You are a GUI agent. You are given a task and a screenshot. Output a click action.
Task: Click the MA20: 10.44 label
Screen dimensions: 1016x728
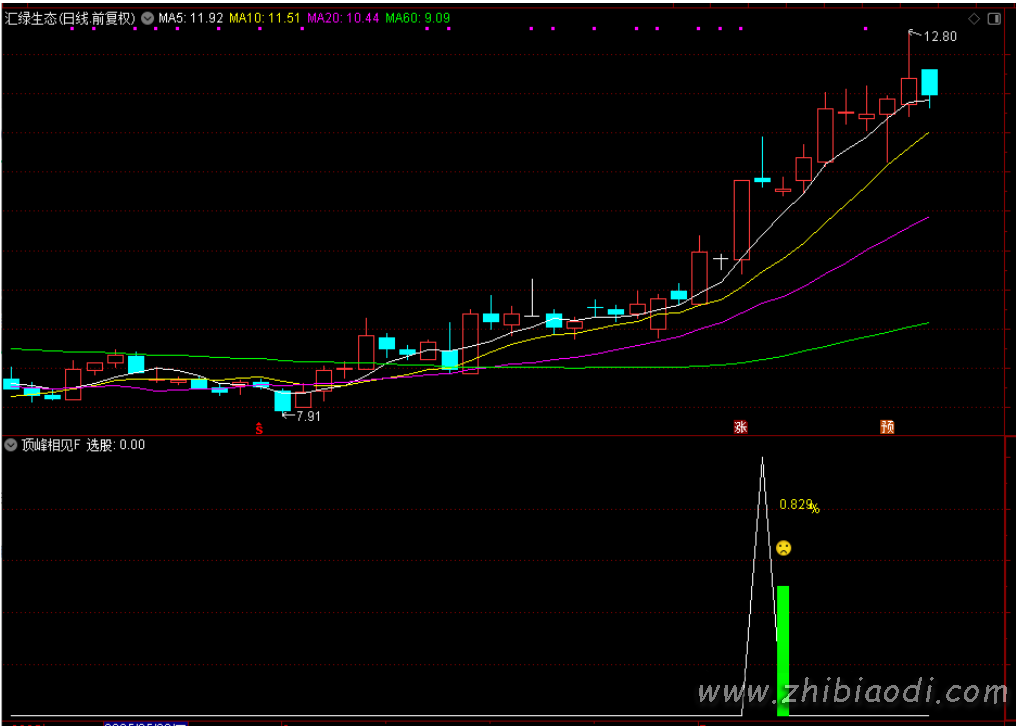pyautogui.click(x=343, y=18)
